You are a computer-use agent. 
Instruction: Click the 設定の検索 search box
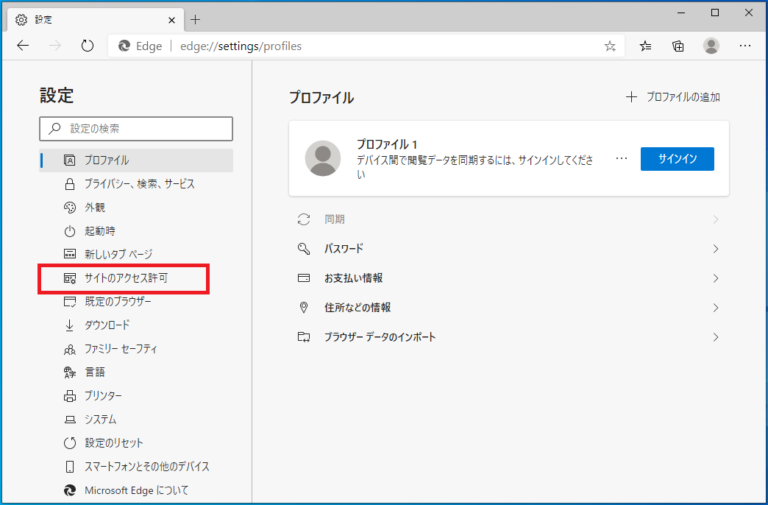pos(136,128)
